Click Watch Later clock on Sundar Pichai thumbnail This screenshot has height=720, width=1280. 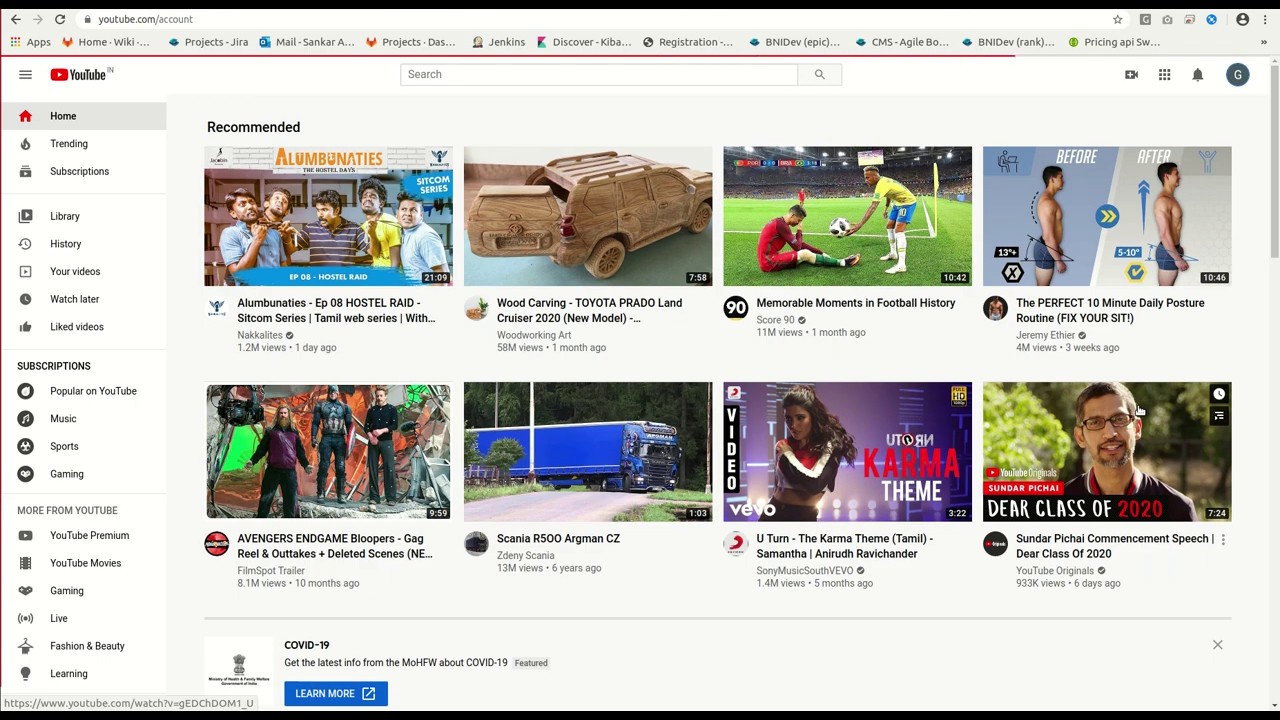pos(1218,394)
